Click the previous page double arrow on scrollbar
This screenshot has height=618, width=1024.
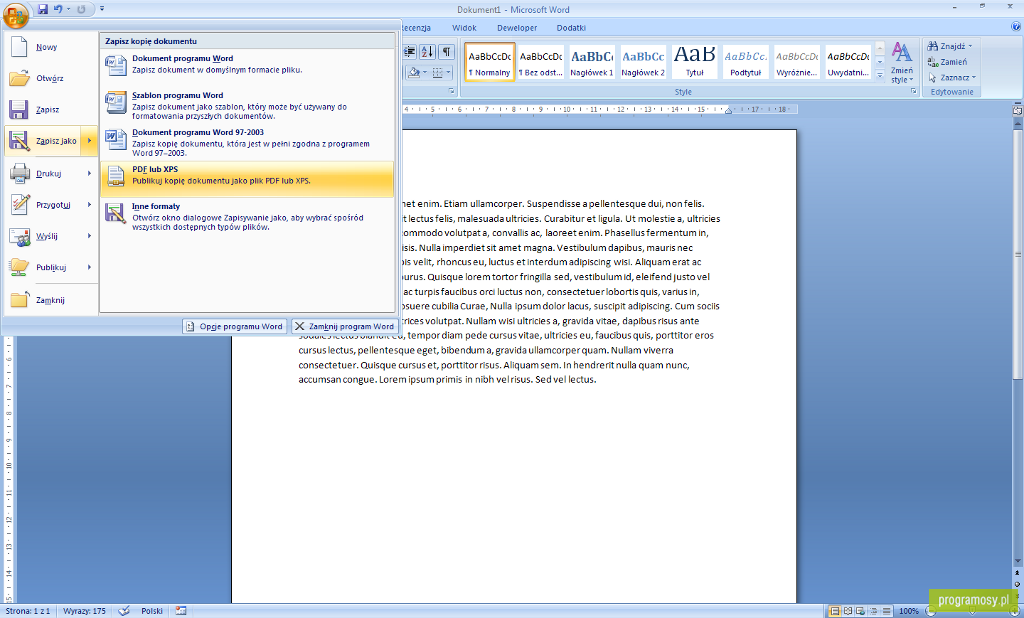click(x=1017, y=573)
